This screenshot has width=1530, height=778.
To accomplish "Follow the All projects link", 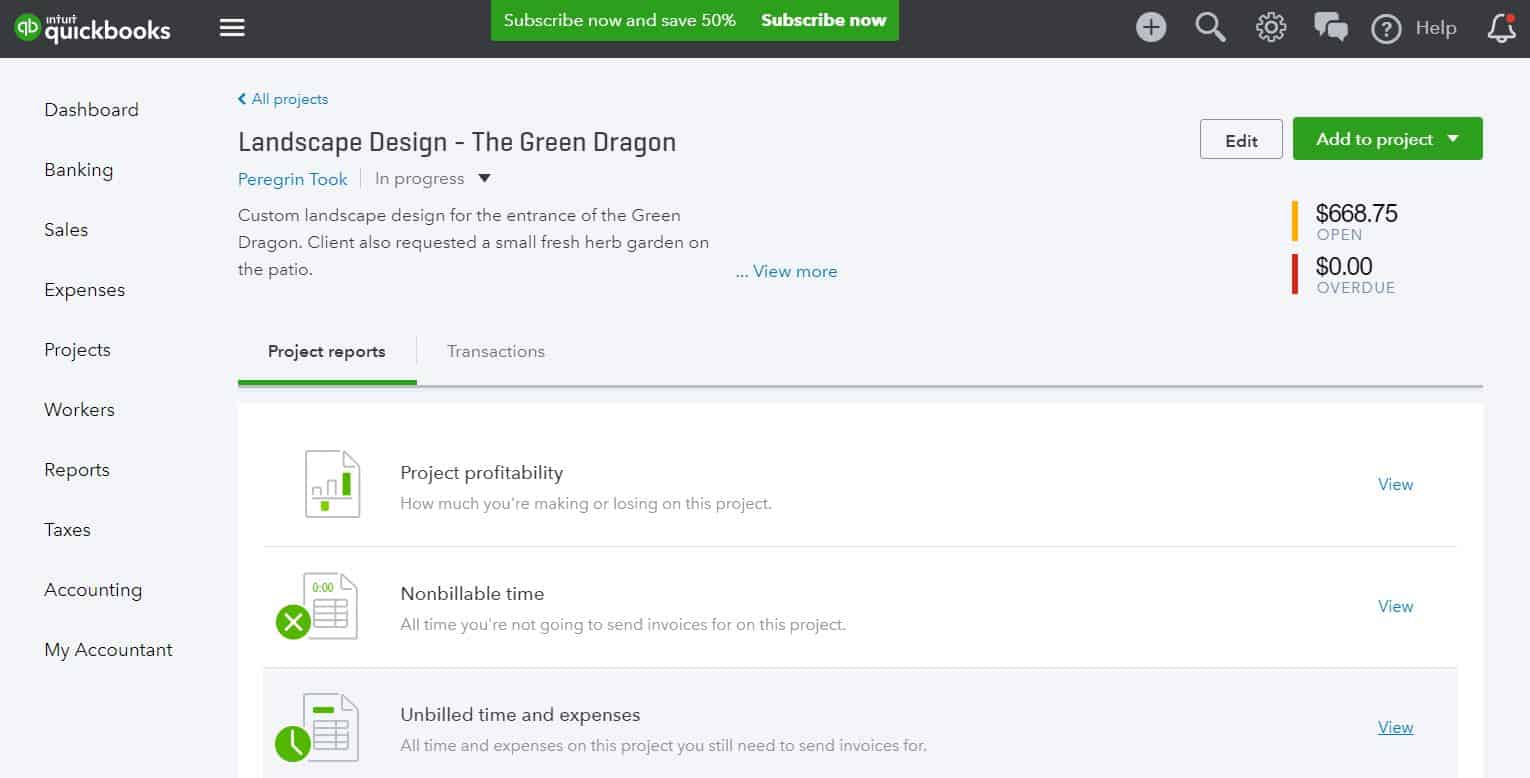I will tap(290, 99).
